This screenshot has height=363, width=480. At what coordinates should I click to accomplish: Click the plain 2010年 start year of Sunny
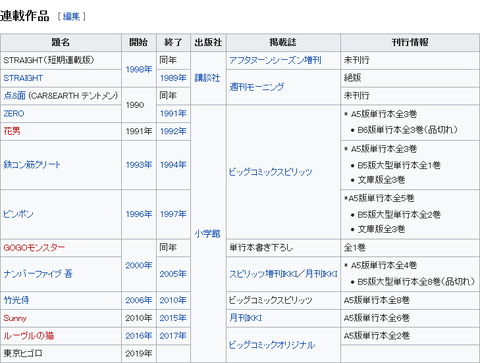(139, 318)
